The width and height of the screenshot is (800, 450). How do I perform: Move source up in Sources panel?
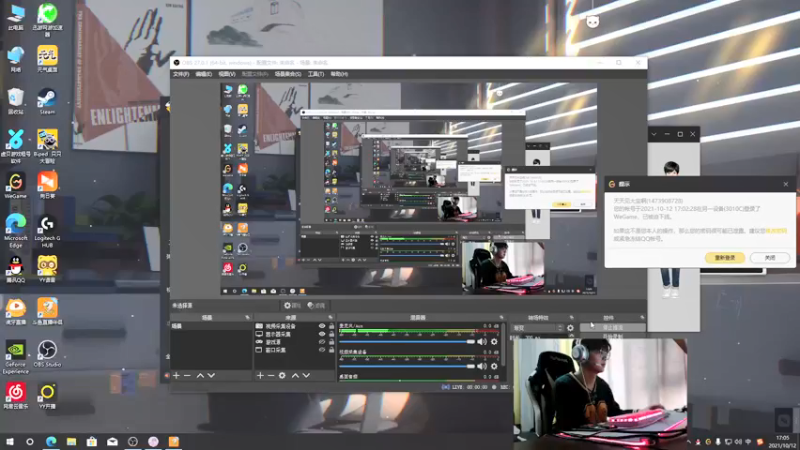[x=295, y=376]
